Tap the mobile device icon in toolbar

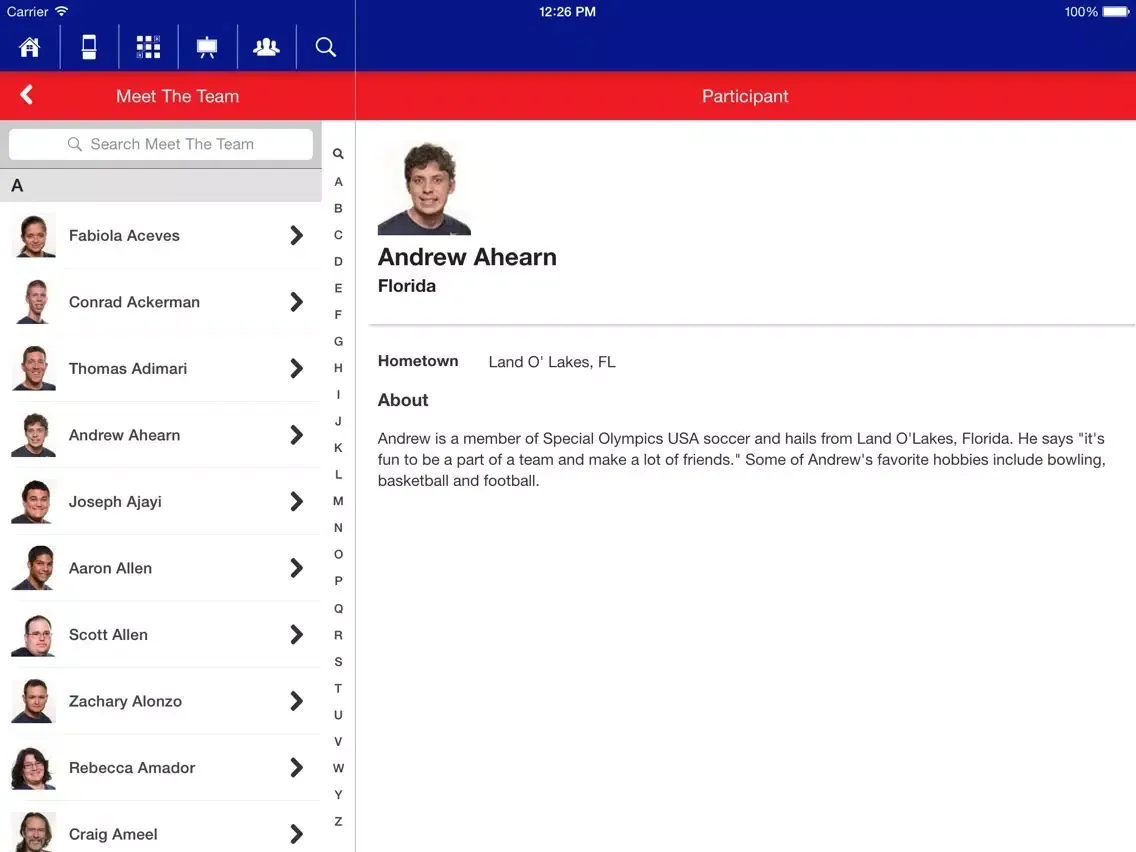[89, 47]
